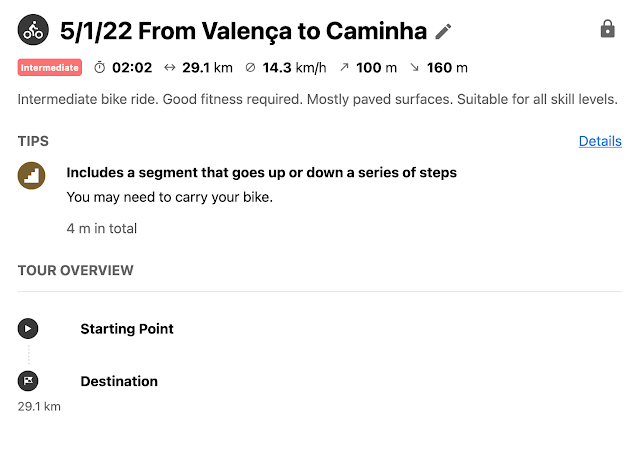Click the distance arrows icon
Viewport: 640px width, 450px height.
169,68
